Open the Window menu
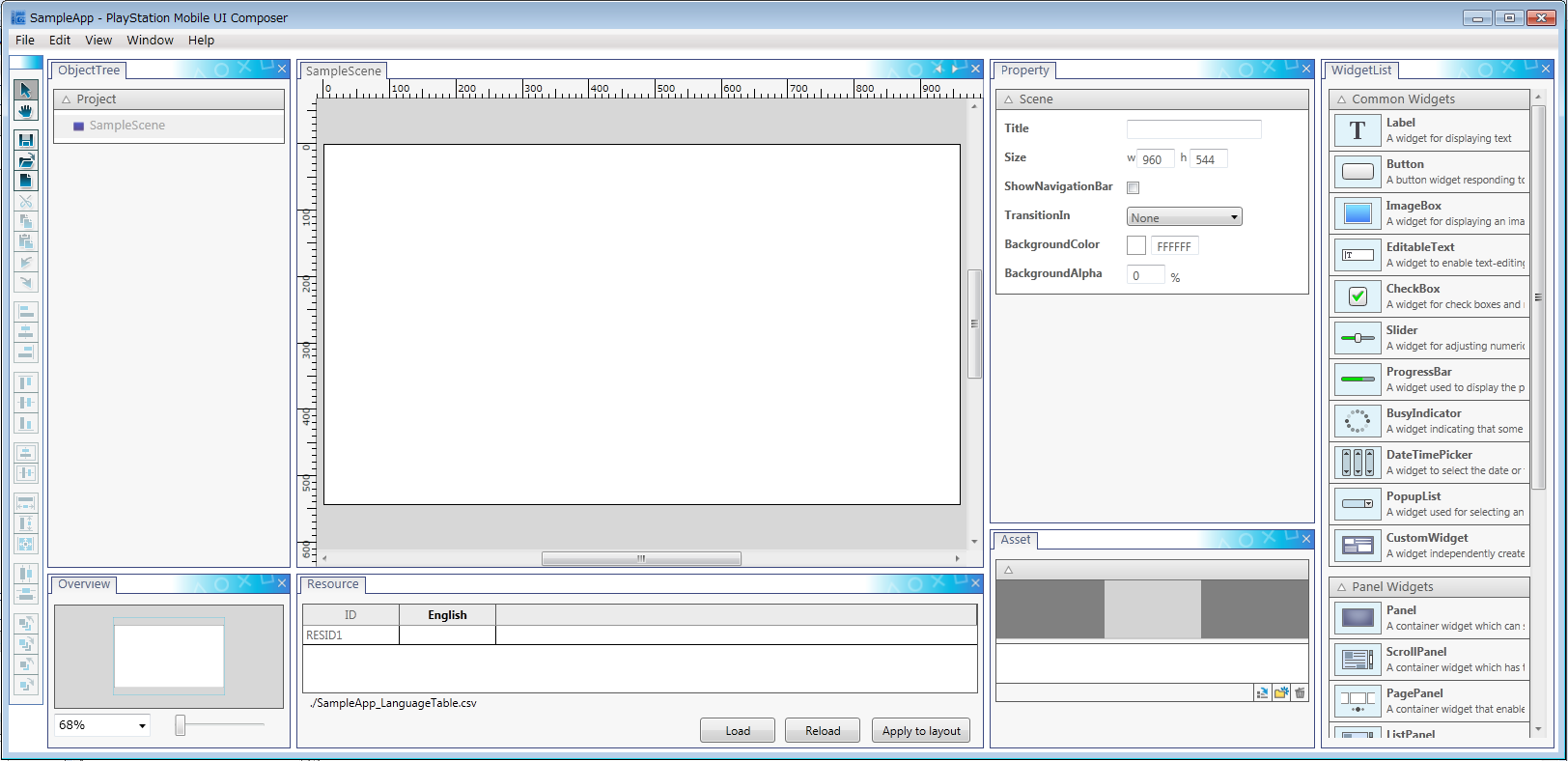Viewport: 1568px width, 761px height. [x=150, y=40]
